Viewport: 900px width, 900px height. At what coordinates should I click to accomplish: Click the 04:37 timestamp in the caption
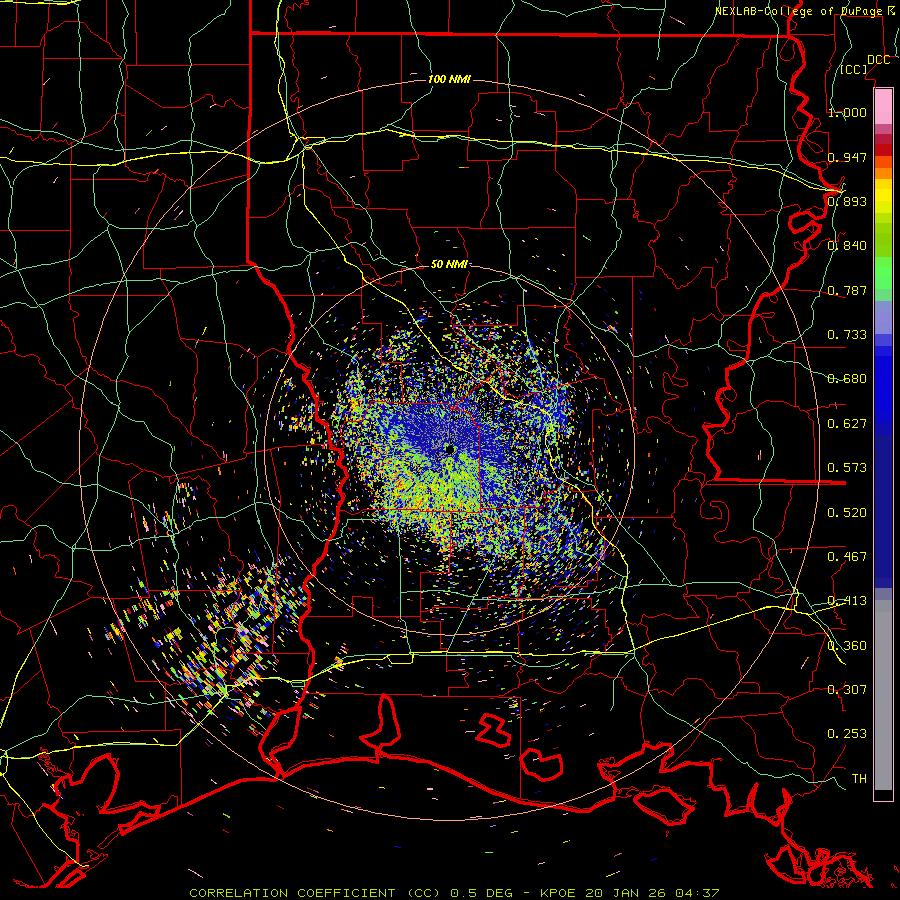[698, 893]
